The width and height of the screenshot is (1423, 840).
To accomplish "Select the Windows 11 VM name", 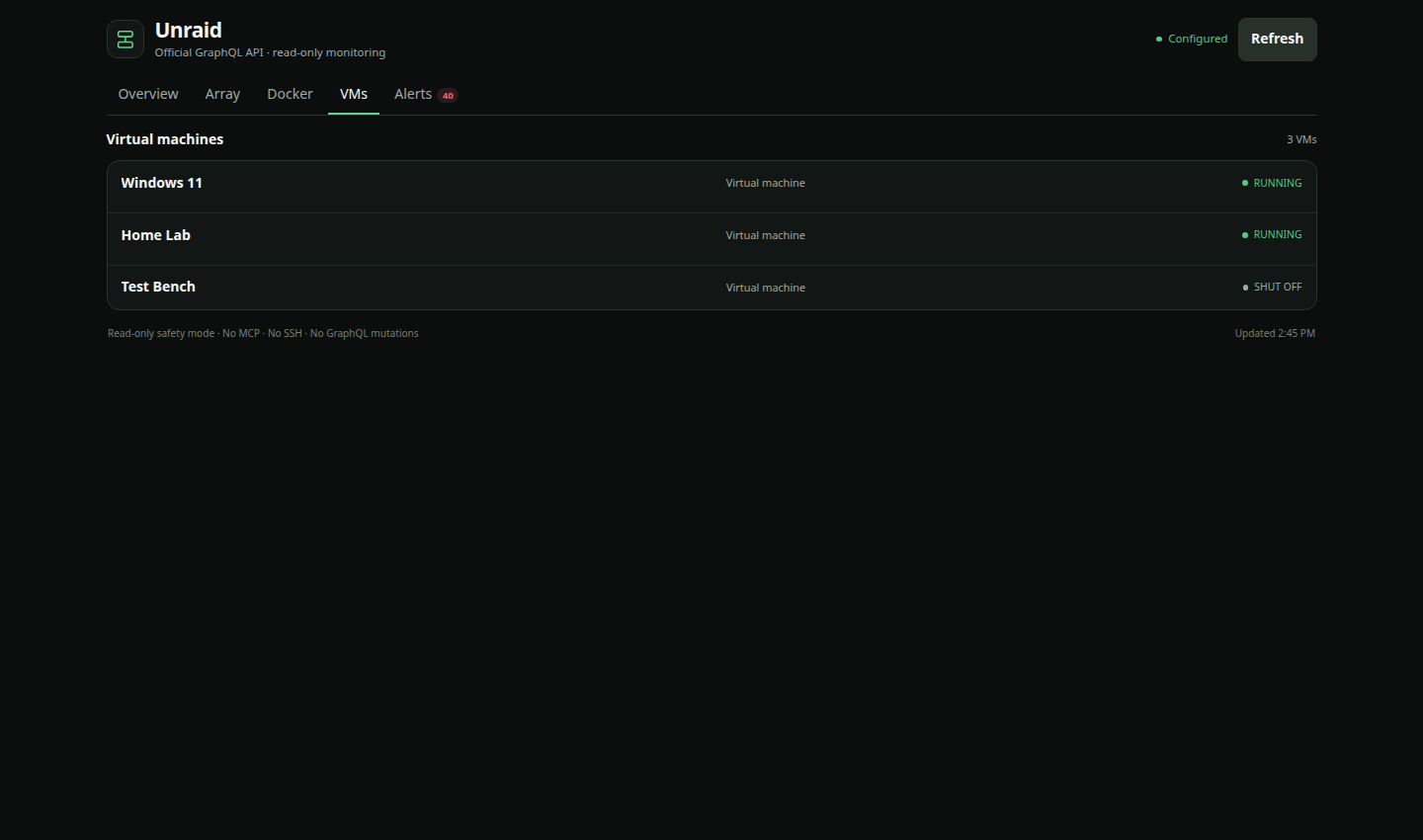I will tap(161, 183).
